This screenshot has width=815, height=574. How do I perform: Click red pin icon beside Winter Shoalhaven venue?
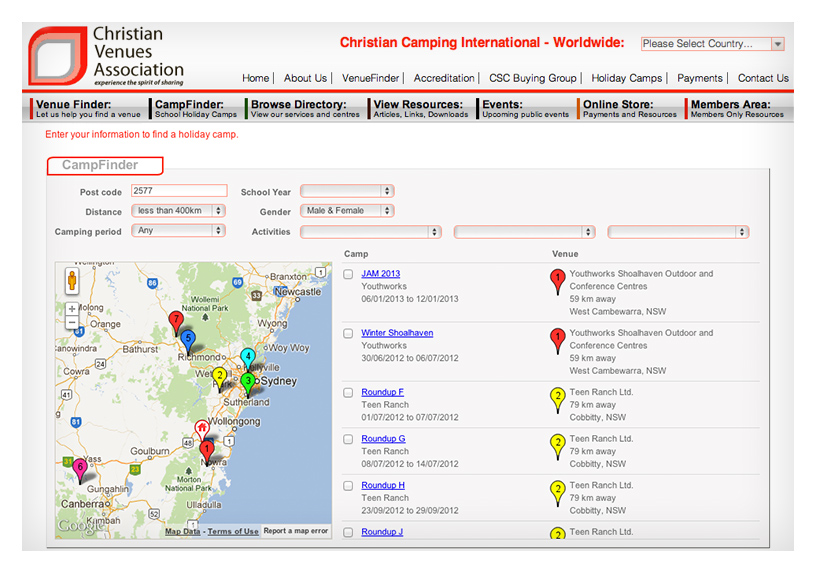point(558,341)
